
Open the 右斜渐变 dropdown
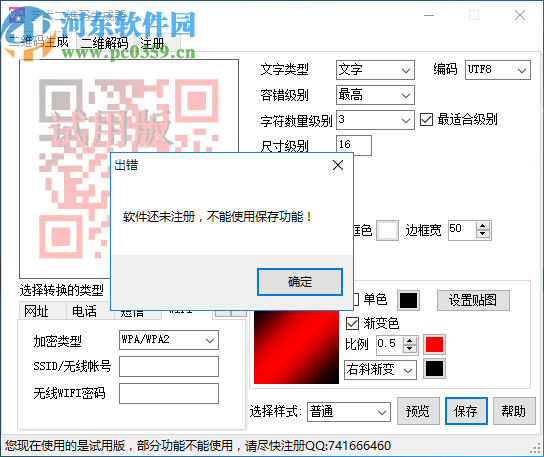click(380, 370)
